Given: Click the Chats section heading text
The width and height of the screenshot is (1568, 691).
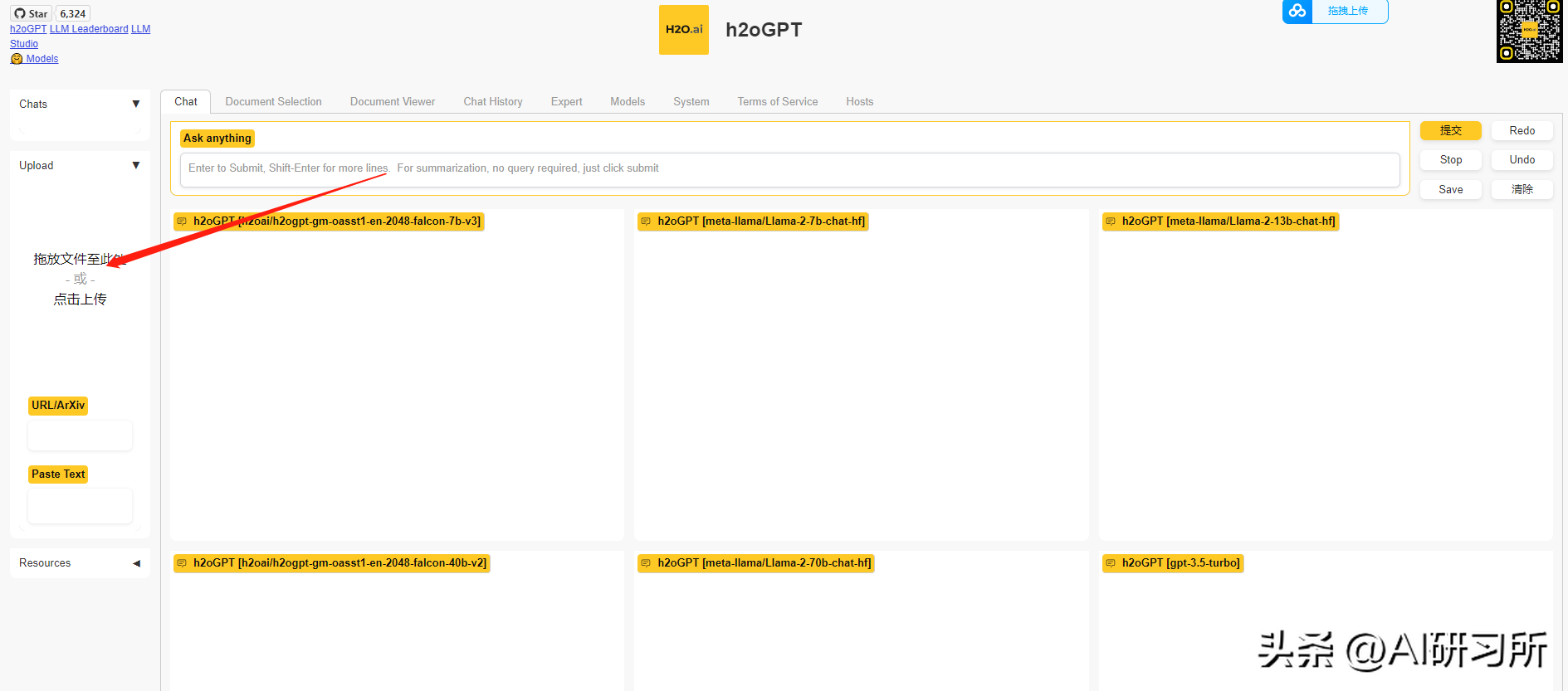Looking at the screenshot, I should (33, 105).
